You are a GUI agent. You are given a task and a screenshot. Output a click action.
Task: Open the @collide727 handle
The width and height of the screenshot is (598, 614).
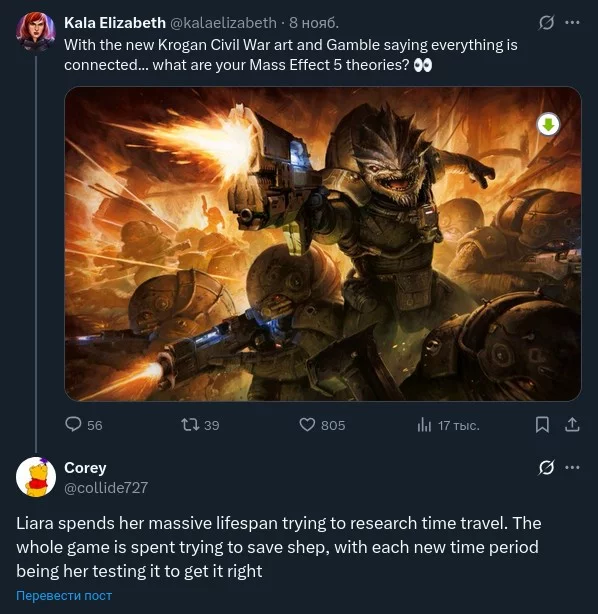coord(106,488)
